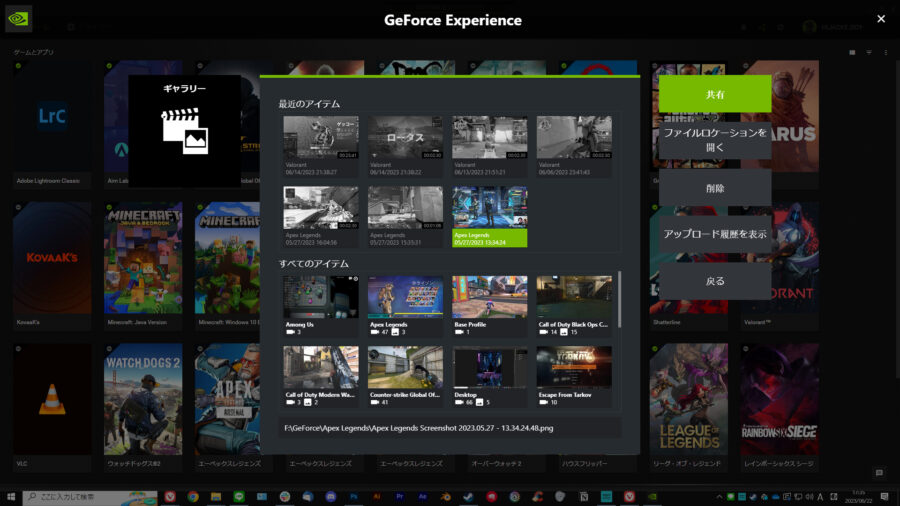
Task: Open Steam from taskbar
Action: (x=468, y=497)
